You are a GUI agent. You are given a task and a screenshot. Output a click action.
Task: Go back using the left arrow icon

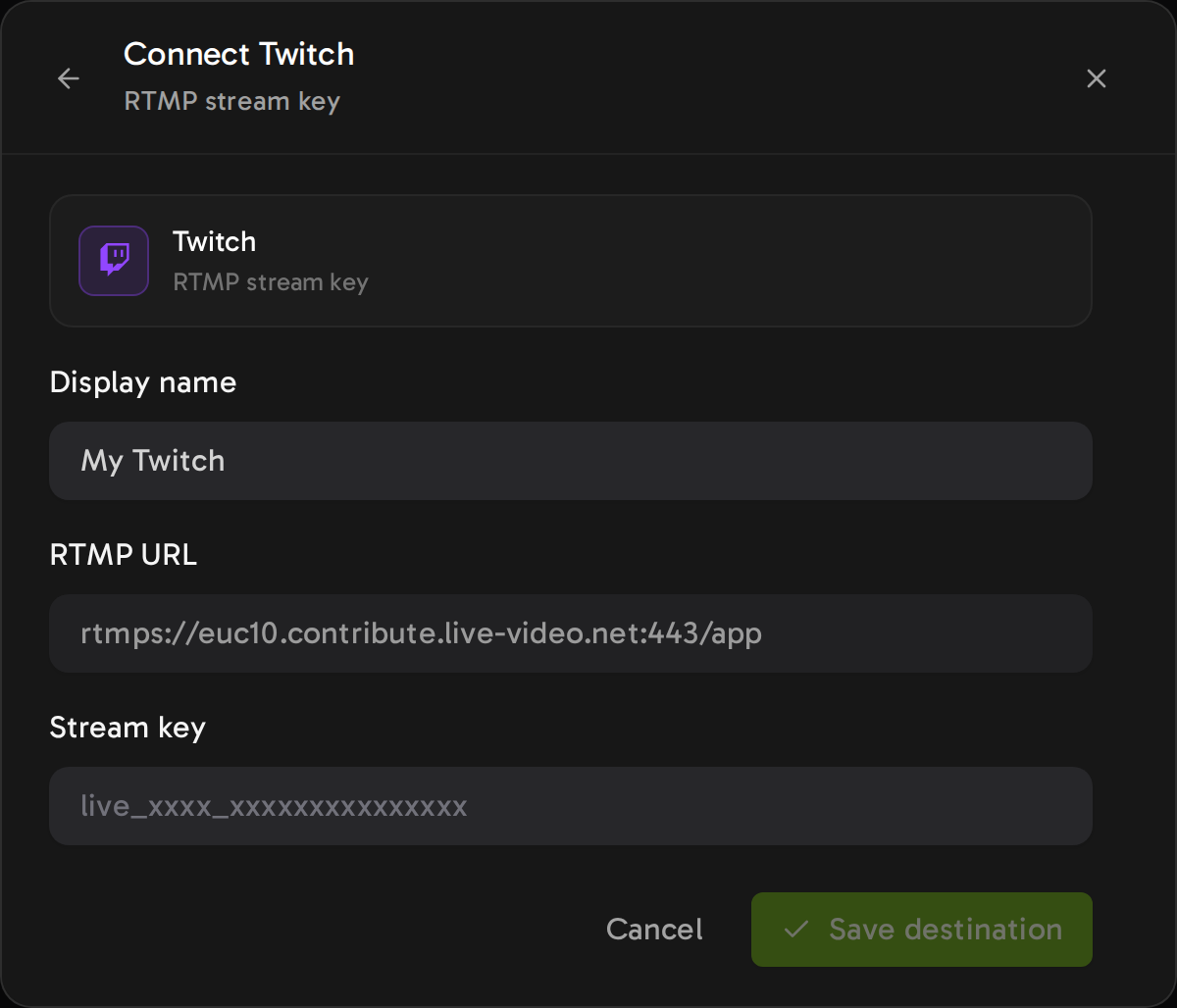(x=69, y=78)
